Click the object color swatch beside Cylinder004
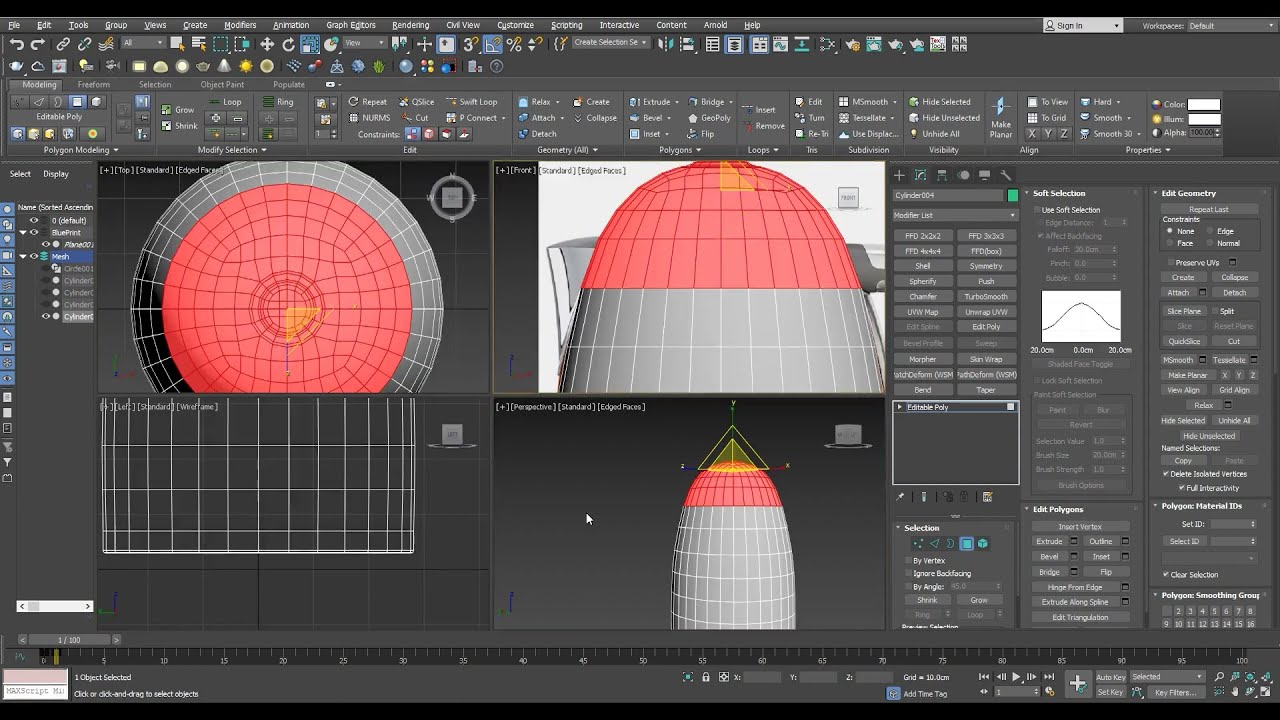This screenshot has width=1280, height=720. (x=1013, y=196)
